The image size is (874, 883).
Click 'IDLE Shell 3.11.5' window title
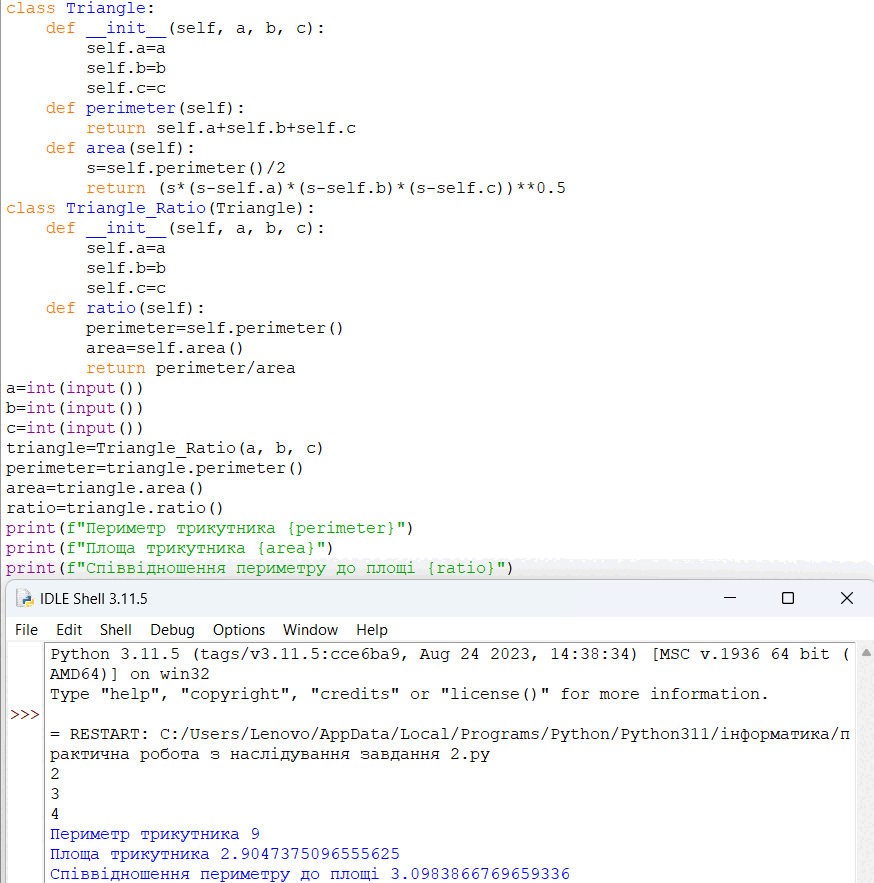pyautogui.click(x=93, y=599)
